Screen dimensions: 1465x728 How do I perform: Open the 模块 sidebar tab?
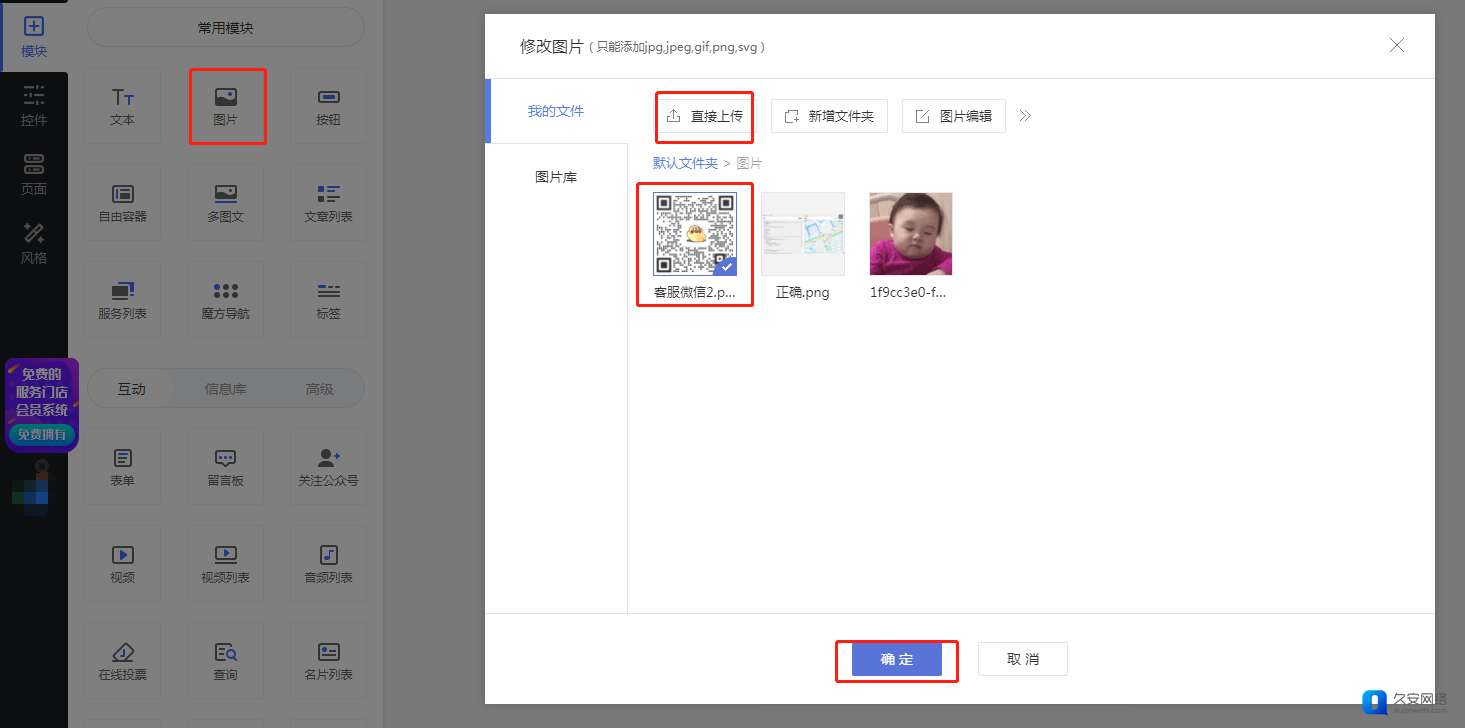(34, 37)
